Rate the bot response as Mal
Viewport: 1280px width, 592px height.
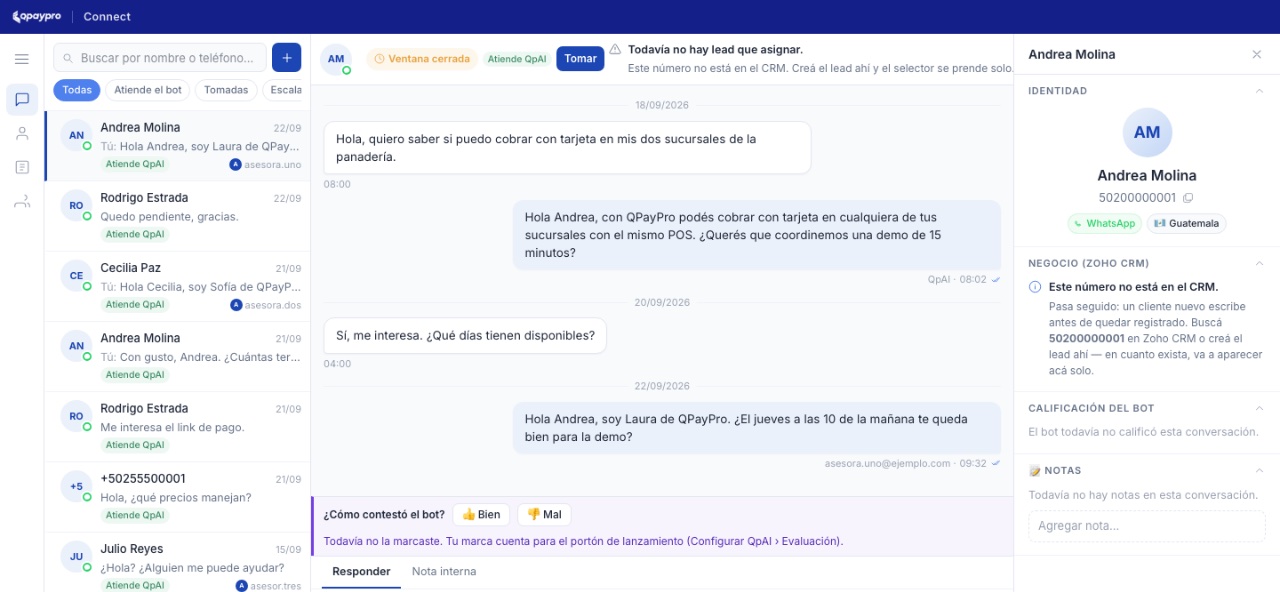pos(544,515)
